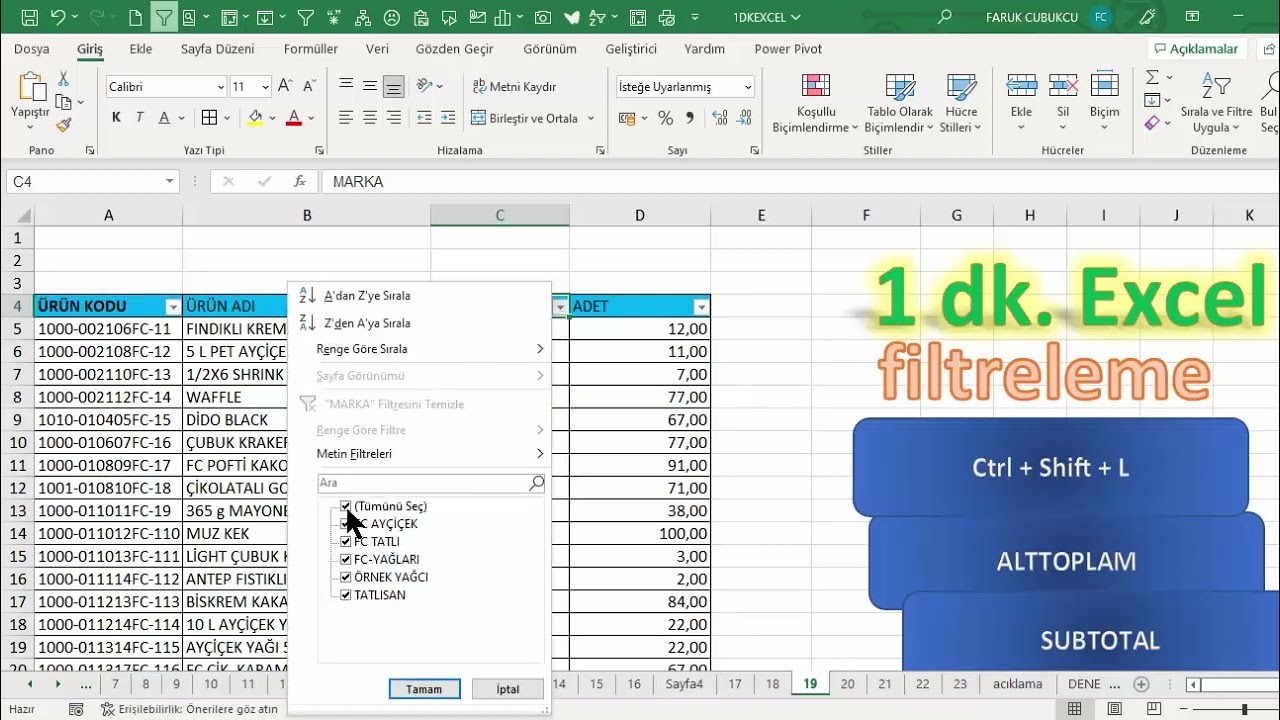
Task: Click the Cut scissors icon
Action: [x=64, y=79]
